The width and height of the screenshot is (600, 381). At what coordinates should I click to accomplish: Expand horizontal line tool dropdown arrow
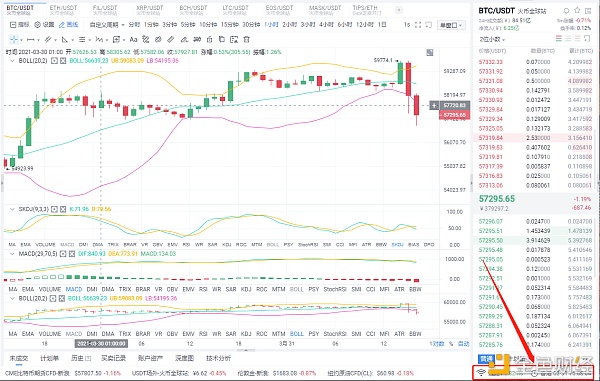[x=38, y=40]
